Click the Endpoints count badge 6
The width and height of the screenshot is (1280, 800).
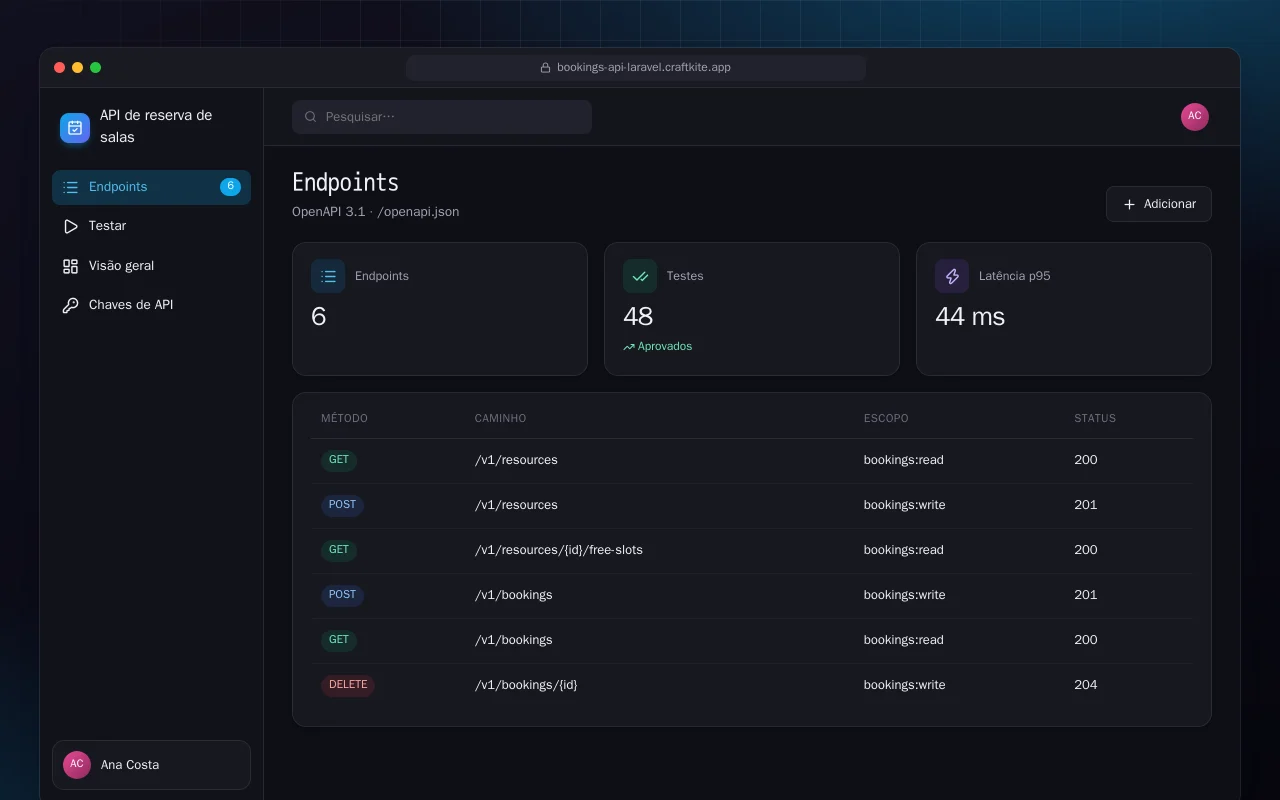[230, 187]
